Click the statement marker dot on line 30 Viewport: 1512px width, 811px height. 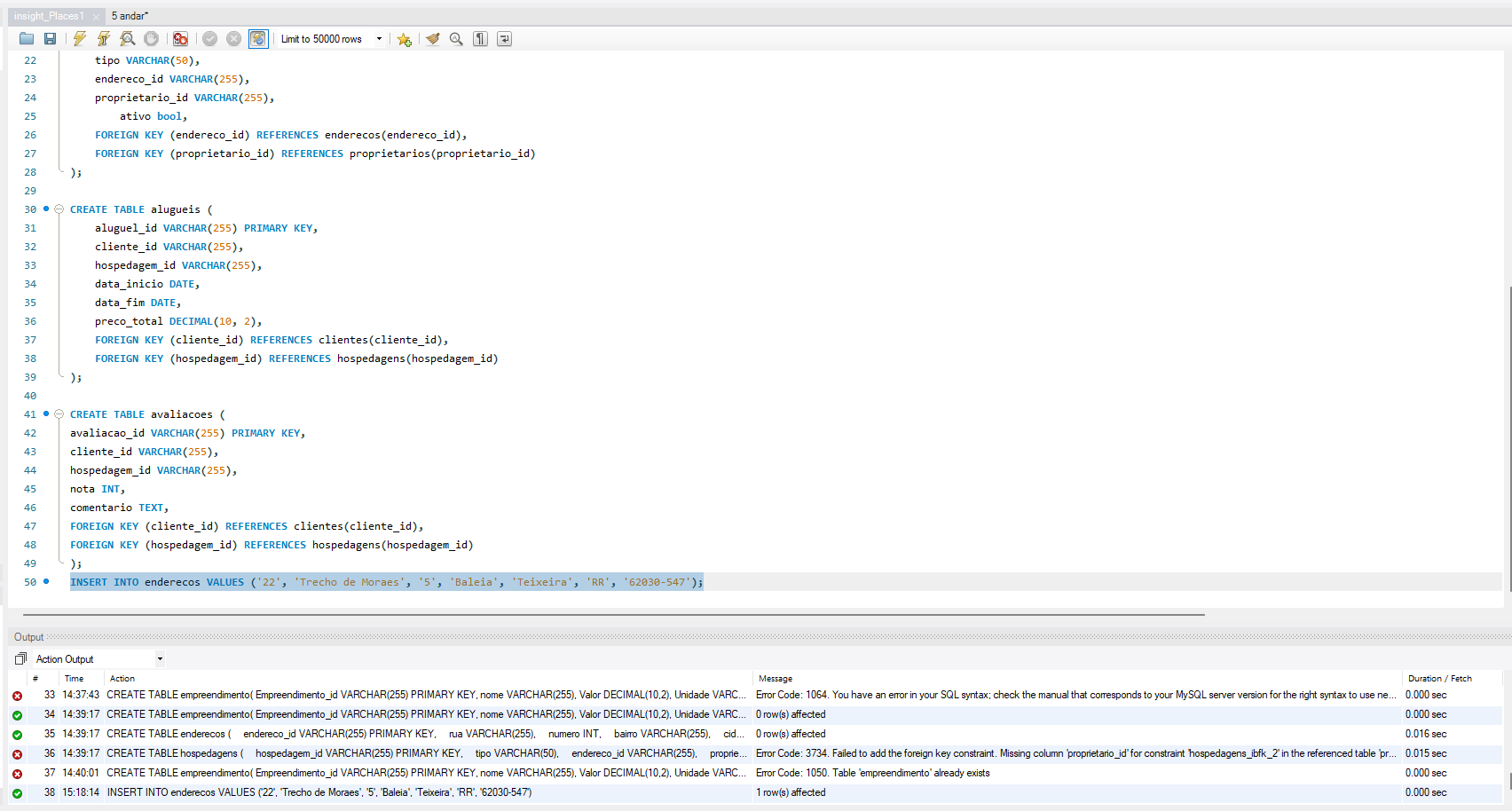[x=46, y=209]
